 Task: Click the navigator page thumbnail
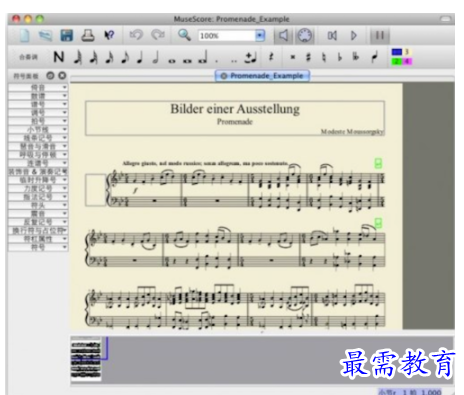(86, 359)
